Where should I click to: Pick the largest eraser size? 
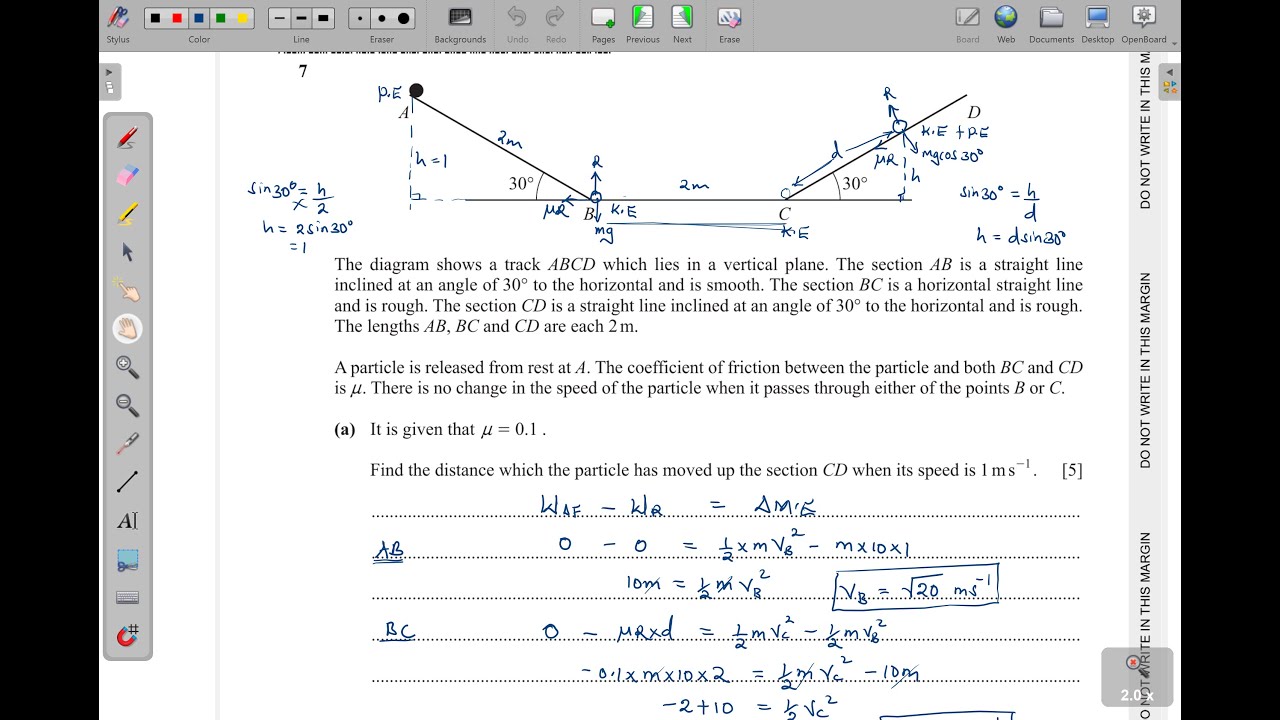[x=404, y=18]
